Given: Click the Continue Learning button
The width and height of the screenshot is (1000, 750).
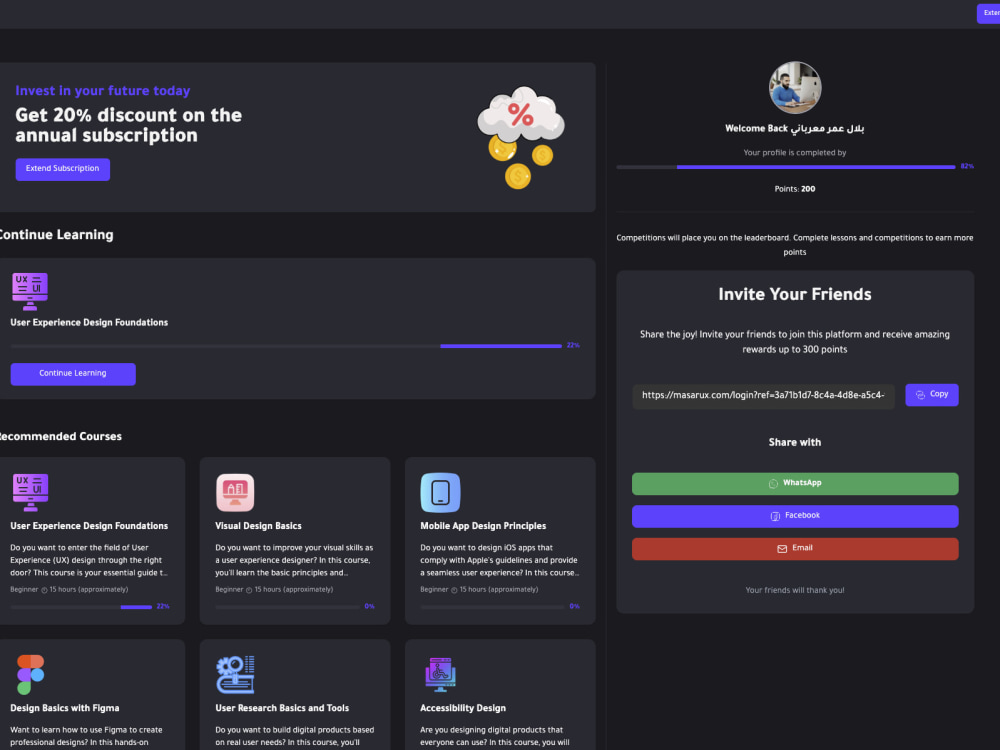Looking at the screenshot, I should [x=73, y=374].
